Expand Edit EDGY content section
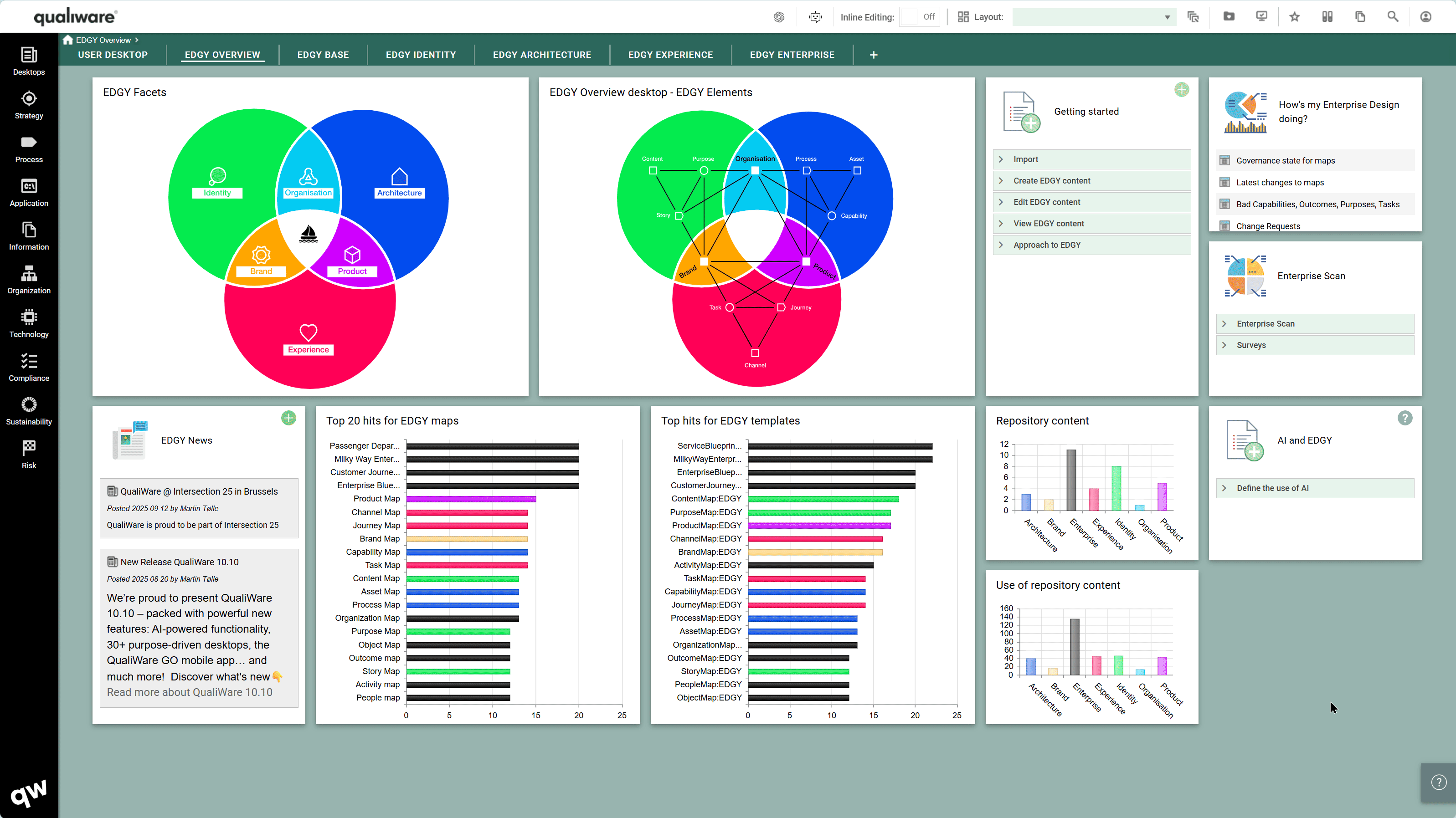The image size is (1456, 818). coord(1091,202)
